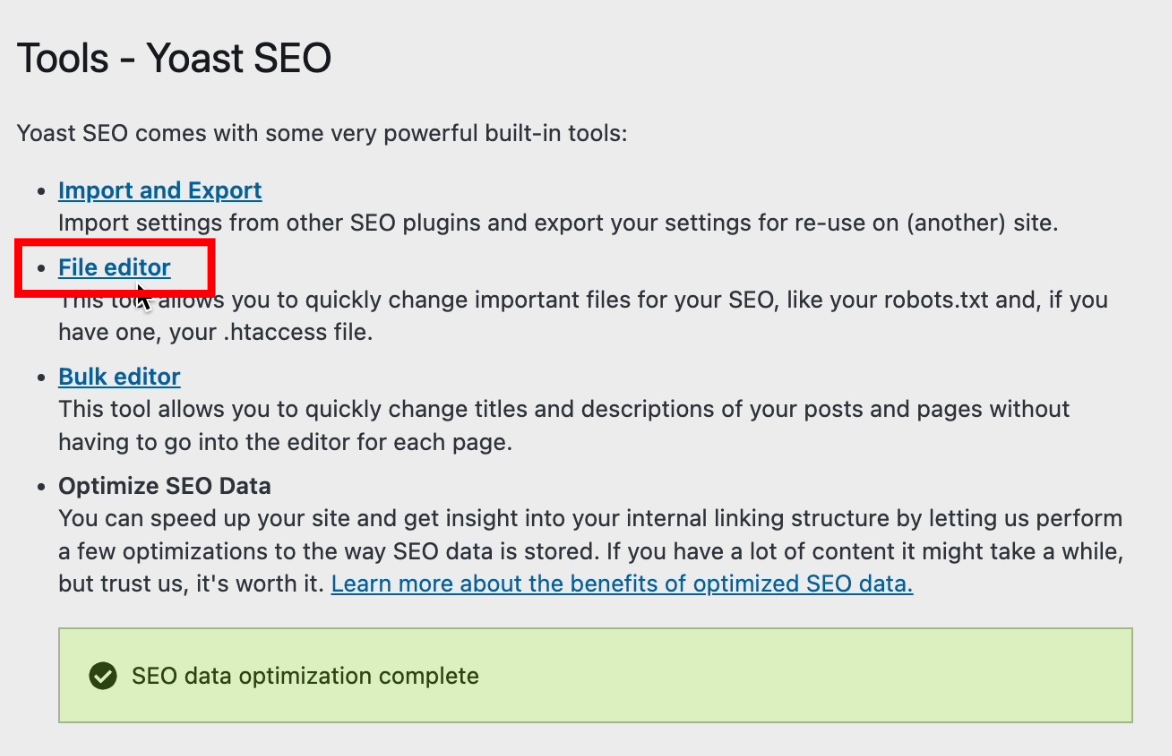Open link about benefits of optimized SEO data
The width and height of the screenshot is (1172, 756).
point(622,584)
